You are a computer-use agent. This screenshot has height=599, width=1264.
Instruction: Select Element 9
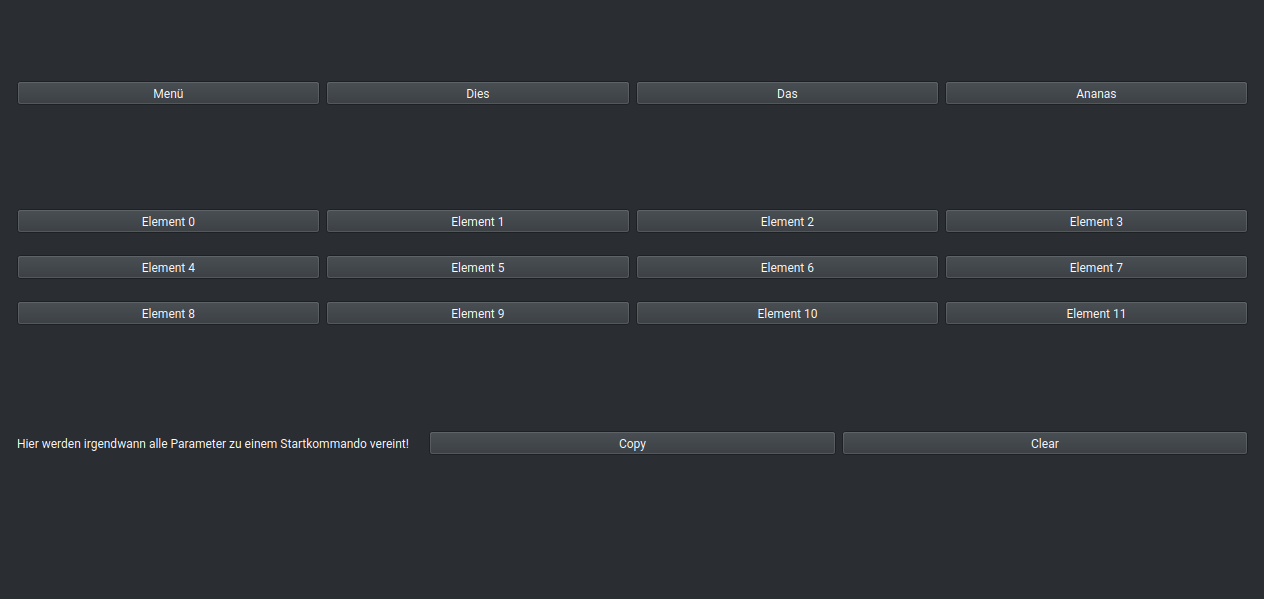tap(477, 313)
